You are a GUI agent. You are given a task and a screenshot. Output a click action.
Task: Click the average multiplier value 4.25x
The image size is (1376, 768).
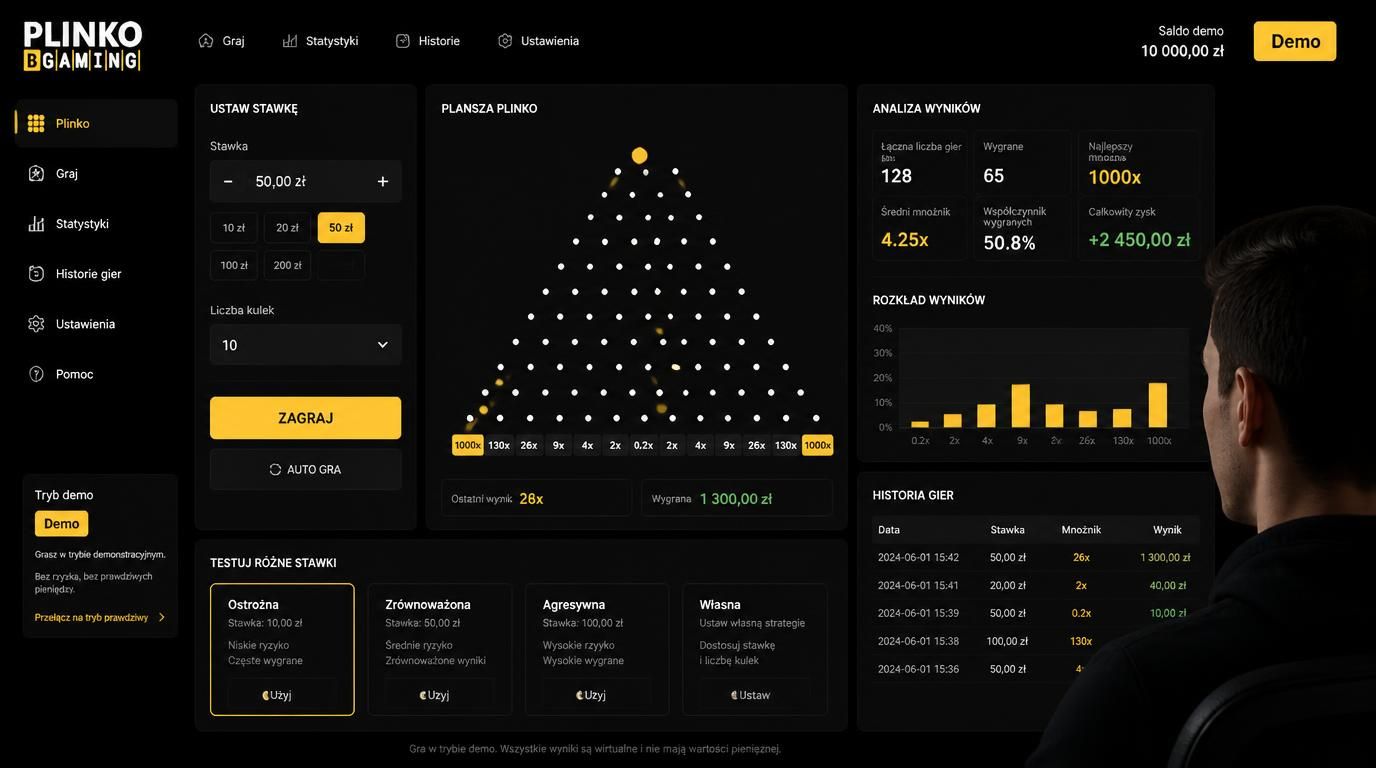click(905, 240)
